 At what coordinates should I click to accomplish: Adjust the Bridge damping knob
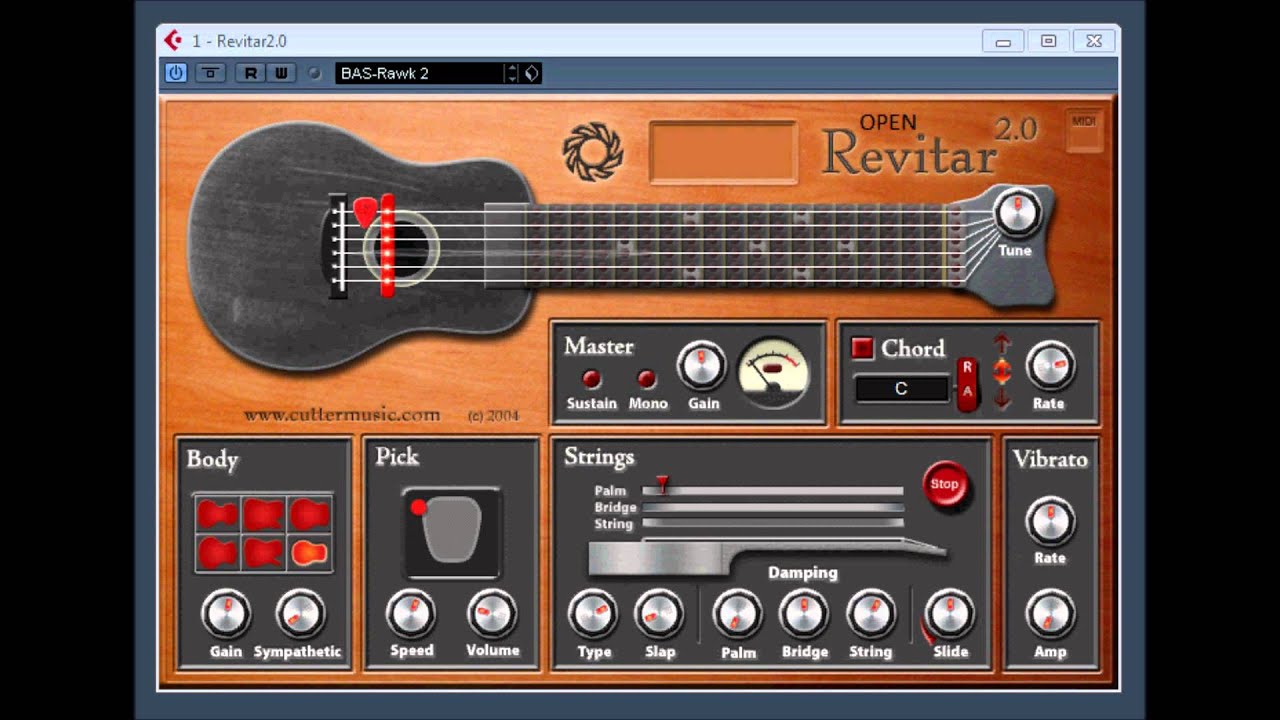click(805, 614)
